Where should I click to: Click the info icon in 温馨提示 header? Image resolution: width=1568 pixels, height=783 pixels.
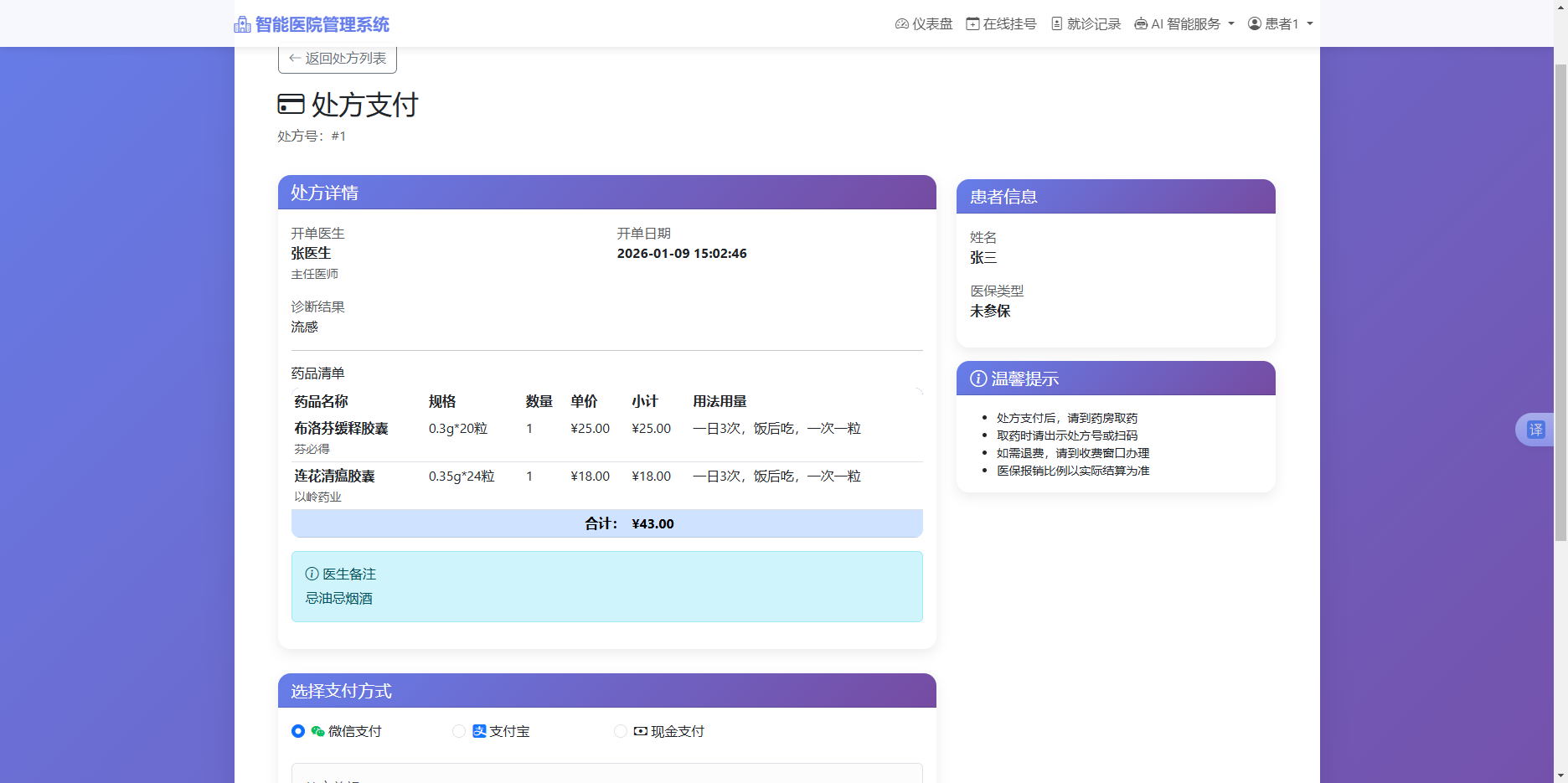pos(979,379)
